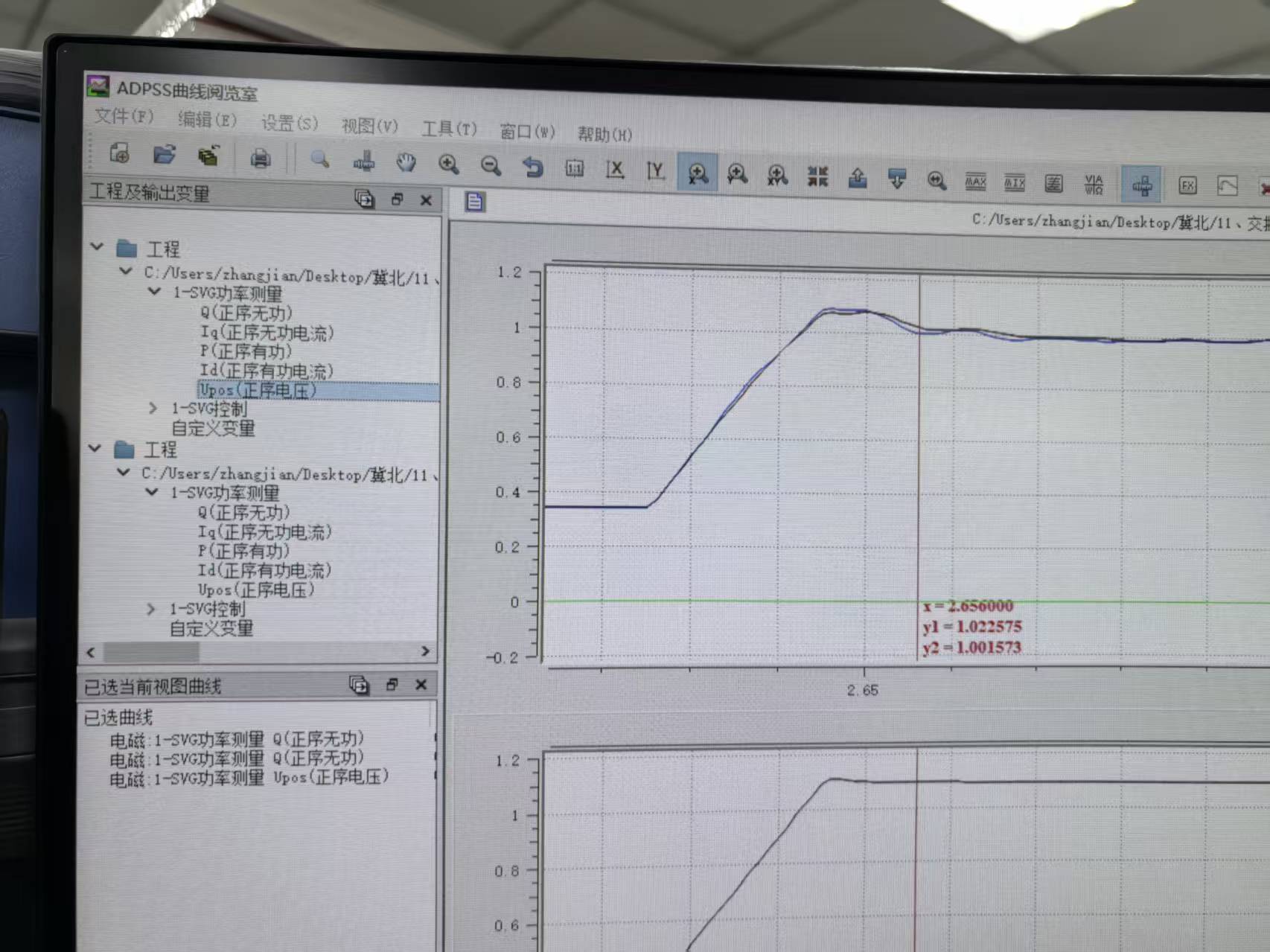Select the pan hand tool
1270x952 pixels.
pyautogui.click(x=406, y=162)
